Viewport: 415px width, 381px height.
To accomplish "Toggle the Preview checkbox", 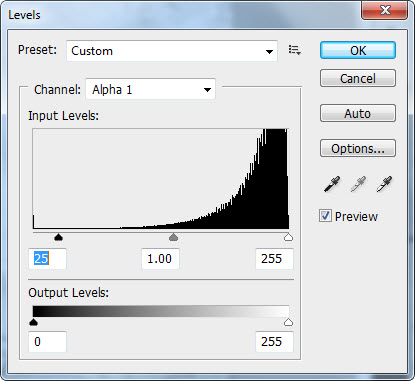I will coord(325,216).
